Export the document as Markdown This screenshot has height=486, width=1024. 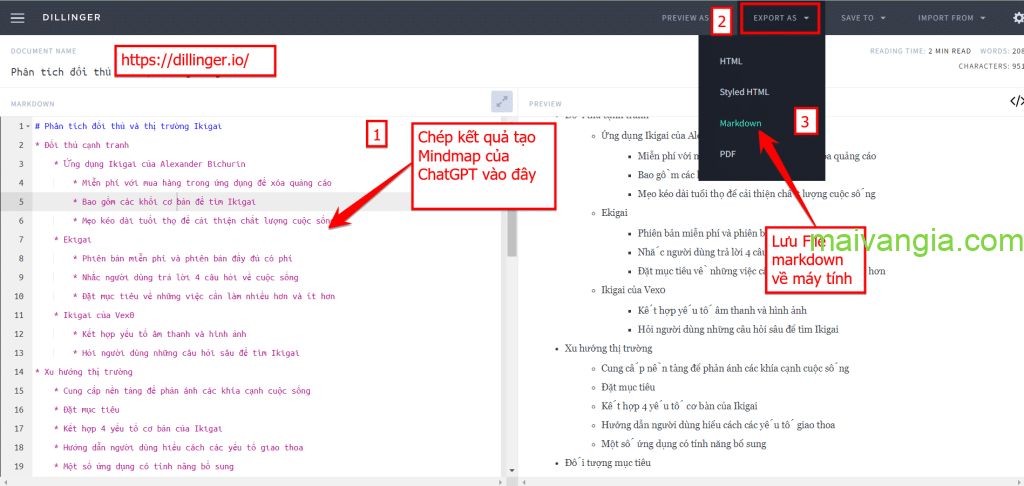(x=741, y=123)
